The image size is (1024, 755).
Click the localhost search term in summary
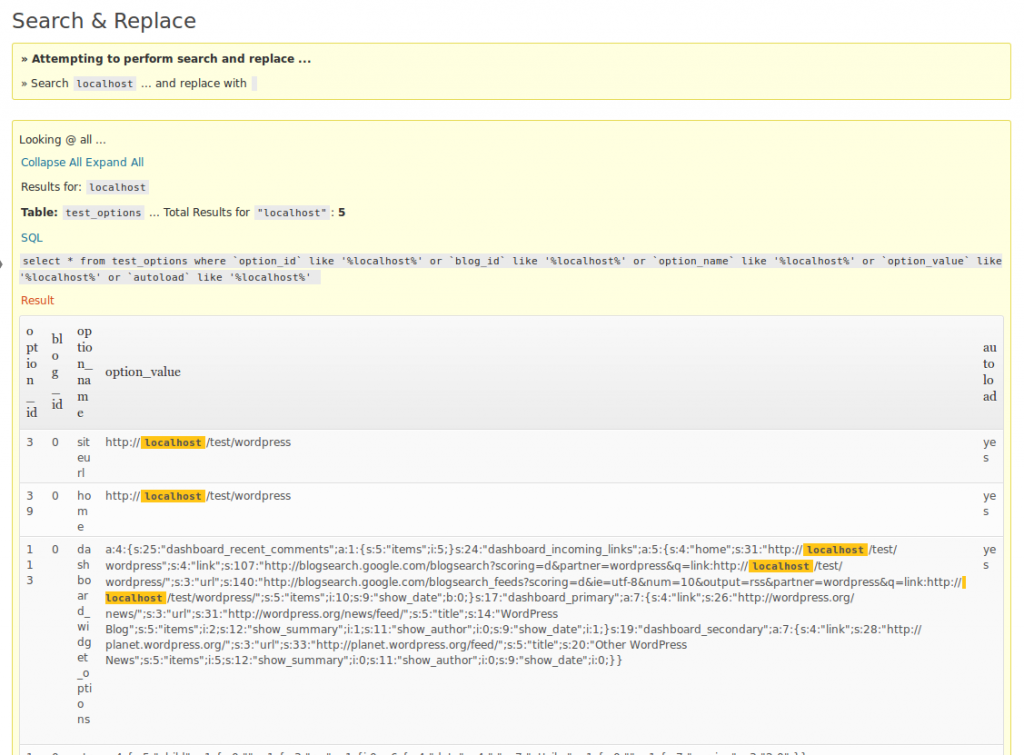(104, 84)
